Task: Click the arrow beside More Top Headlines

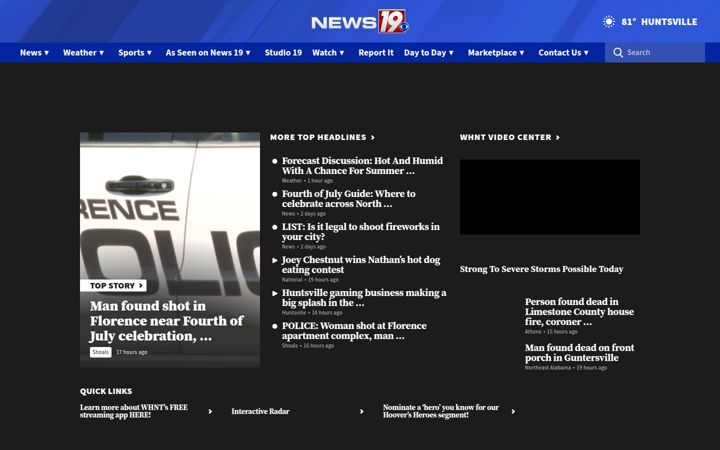Action: point(373,137)
